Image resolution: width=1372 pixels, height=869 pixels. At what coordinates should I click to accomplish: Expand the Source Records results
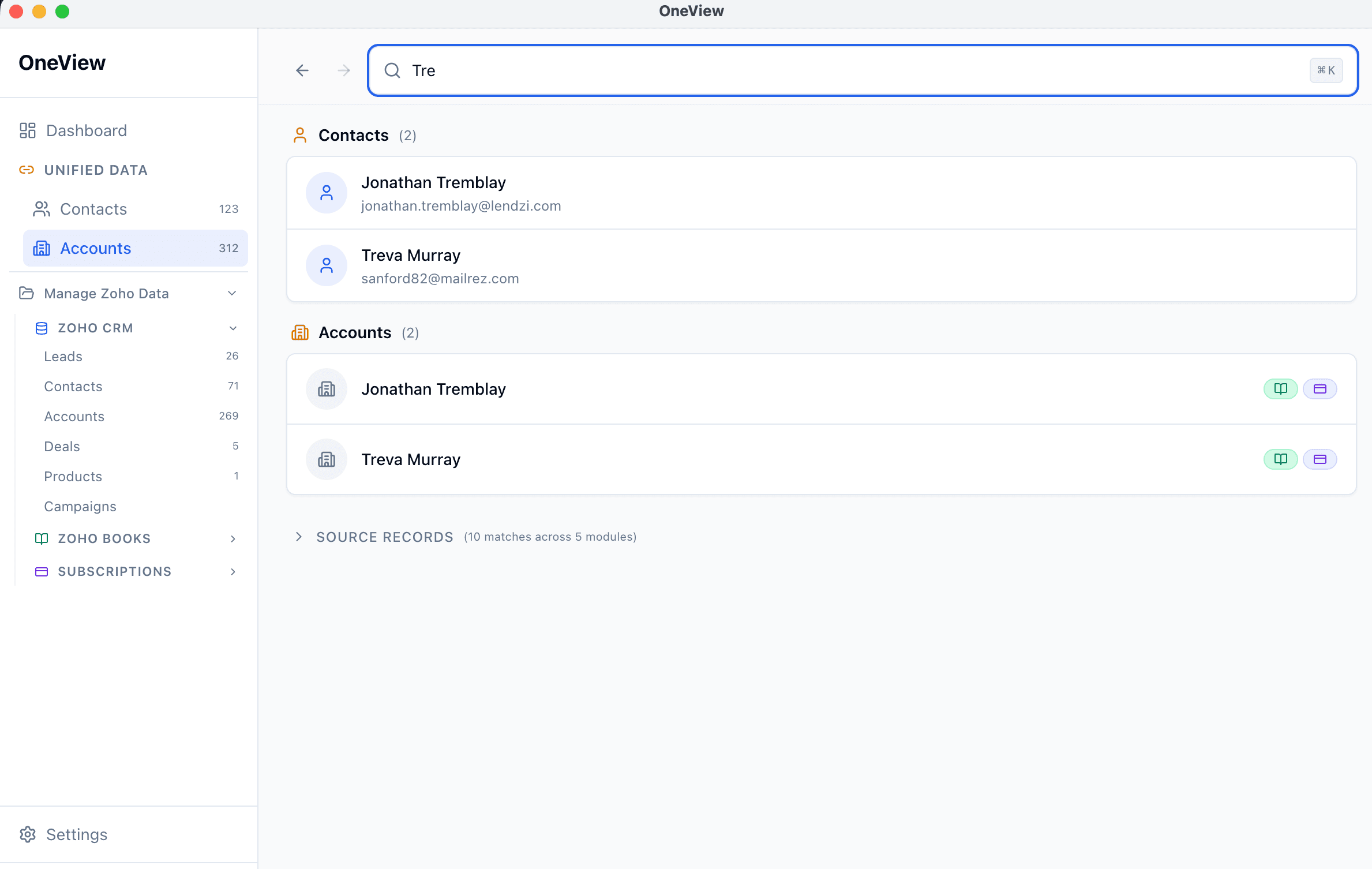click(299, 537)
